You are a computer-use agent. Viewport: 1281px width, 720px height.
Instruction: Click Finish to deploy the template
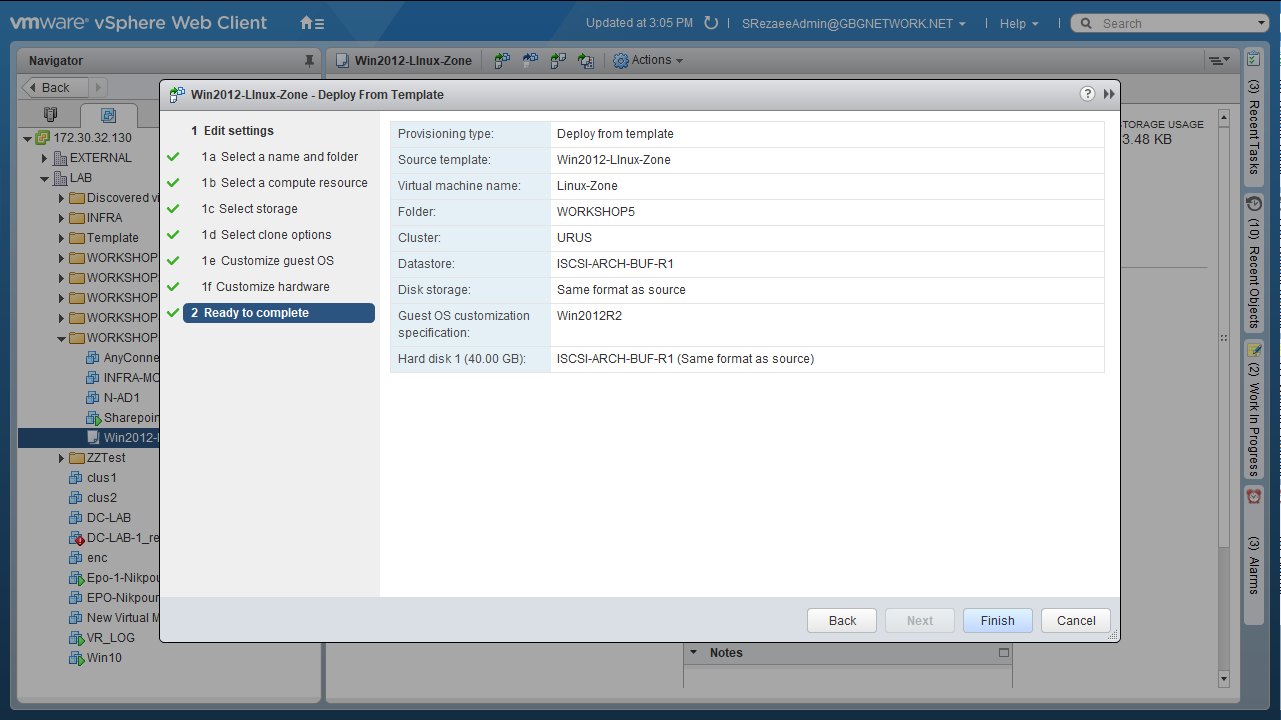[x=997, y=621]
